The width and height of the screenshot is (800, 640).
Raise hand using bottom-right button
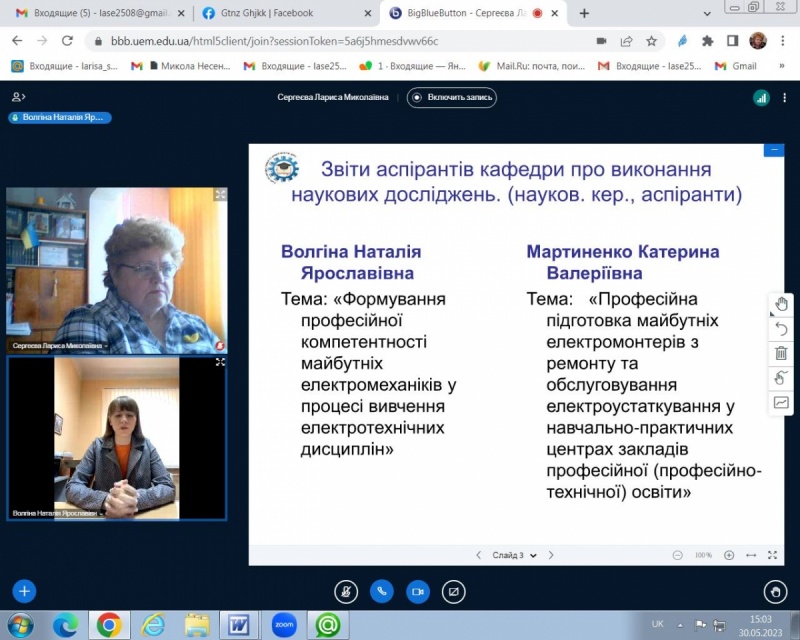click(x=775, y=590)
